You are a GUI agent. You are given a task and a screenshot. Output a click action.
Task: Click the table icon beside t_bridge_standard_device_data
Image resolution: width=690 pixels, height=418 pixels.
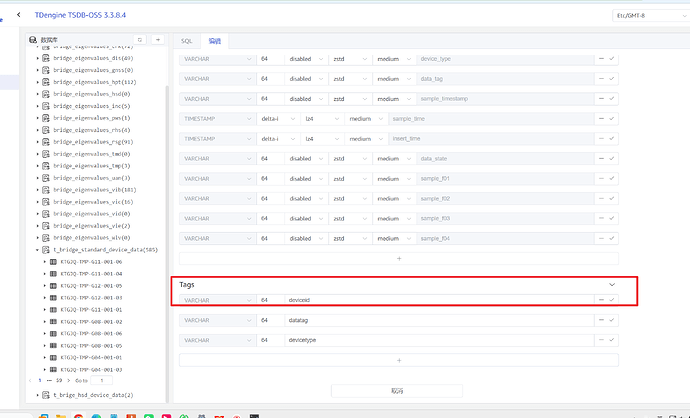46,249
